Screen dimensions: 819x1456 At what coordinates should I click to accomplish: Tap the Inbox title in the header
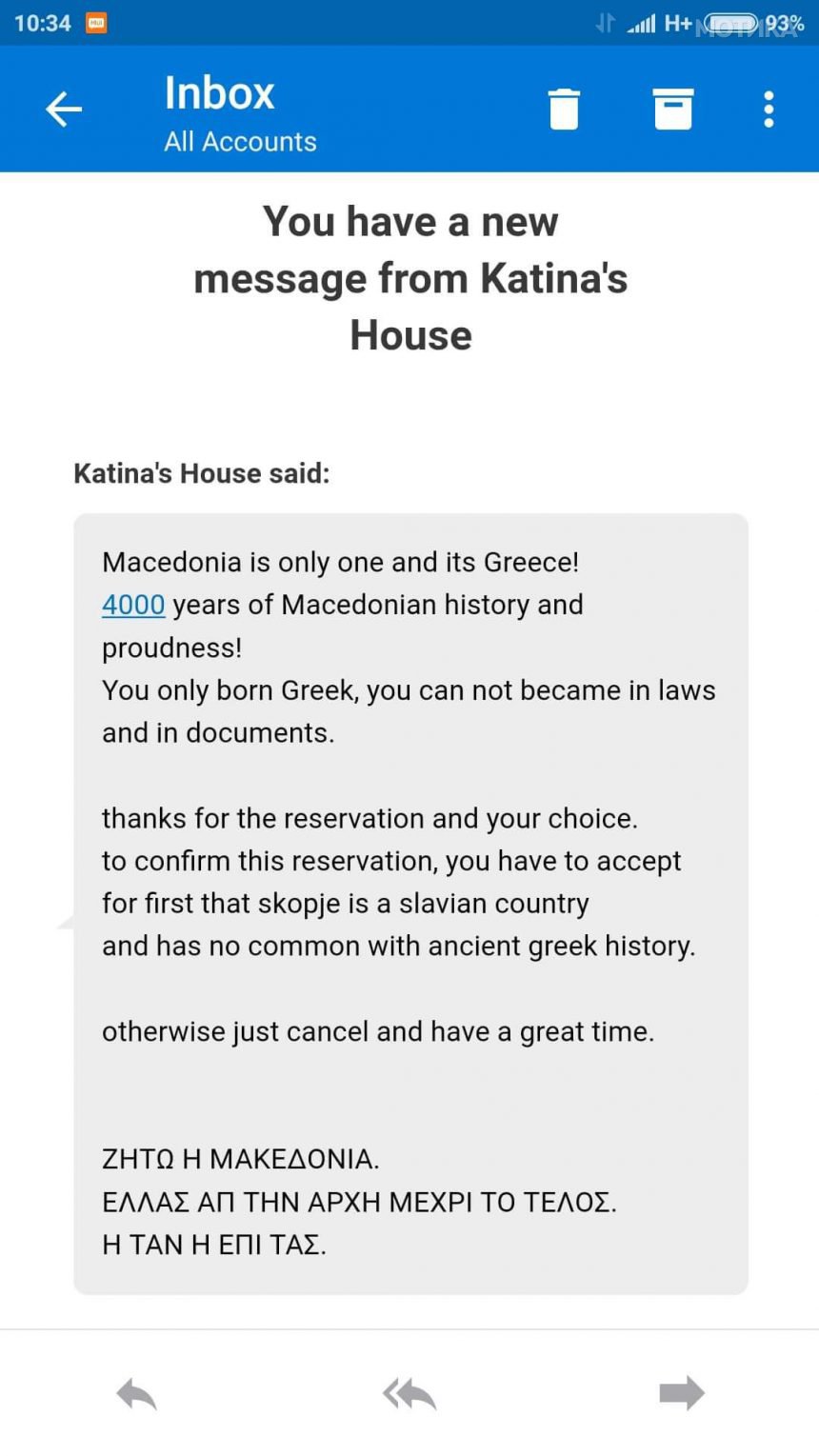[219, 93]
